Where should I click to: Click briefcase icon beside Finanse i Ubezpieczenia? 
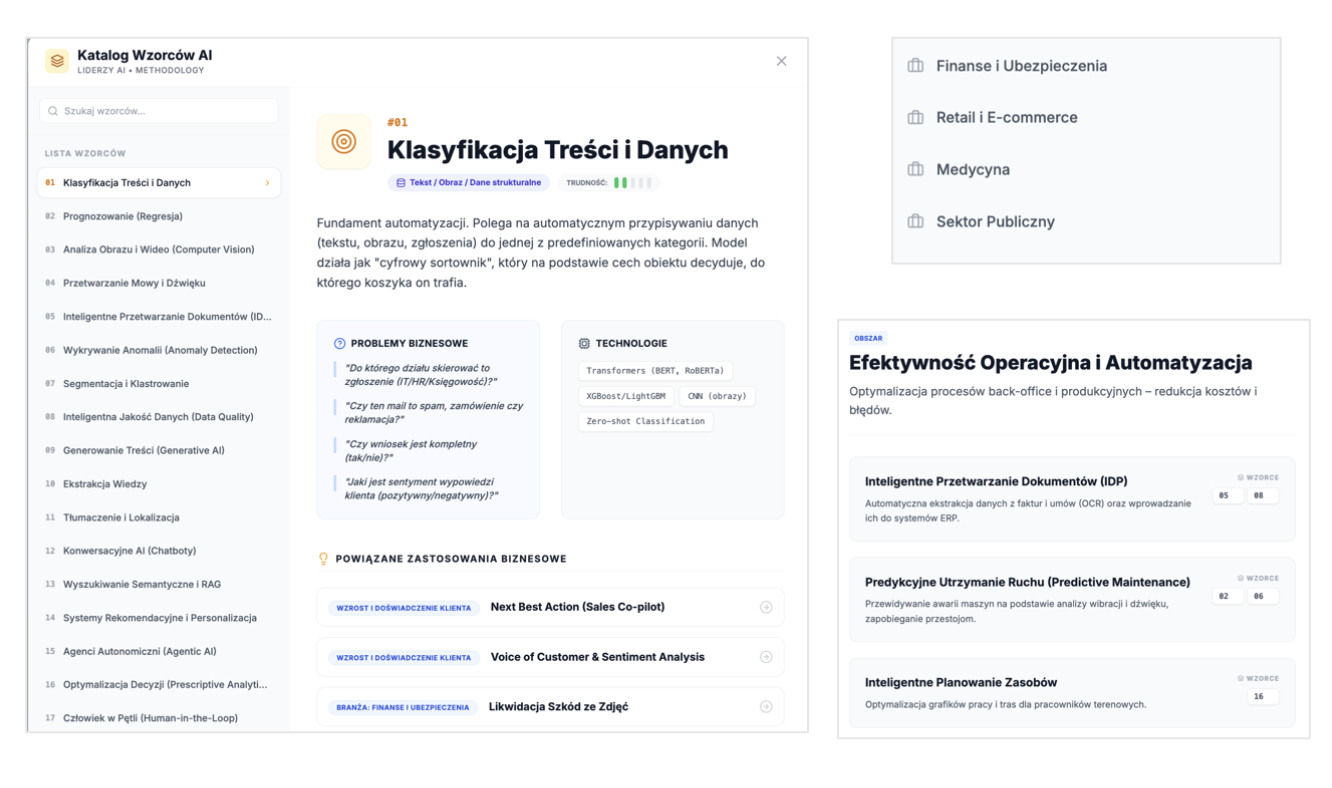[915, 66]
